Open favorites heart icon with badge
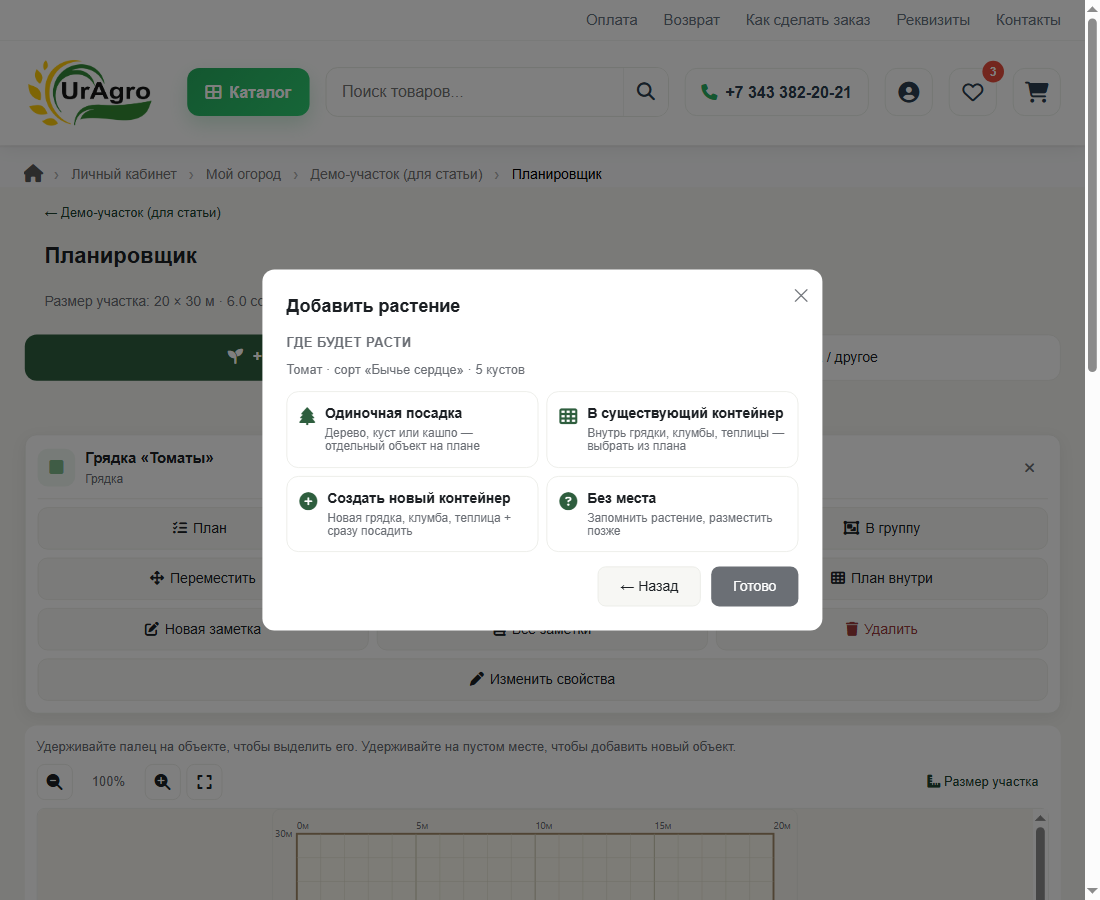1100x900 pixels. pos(972,92)
